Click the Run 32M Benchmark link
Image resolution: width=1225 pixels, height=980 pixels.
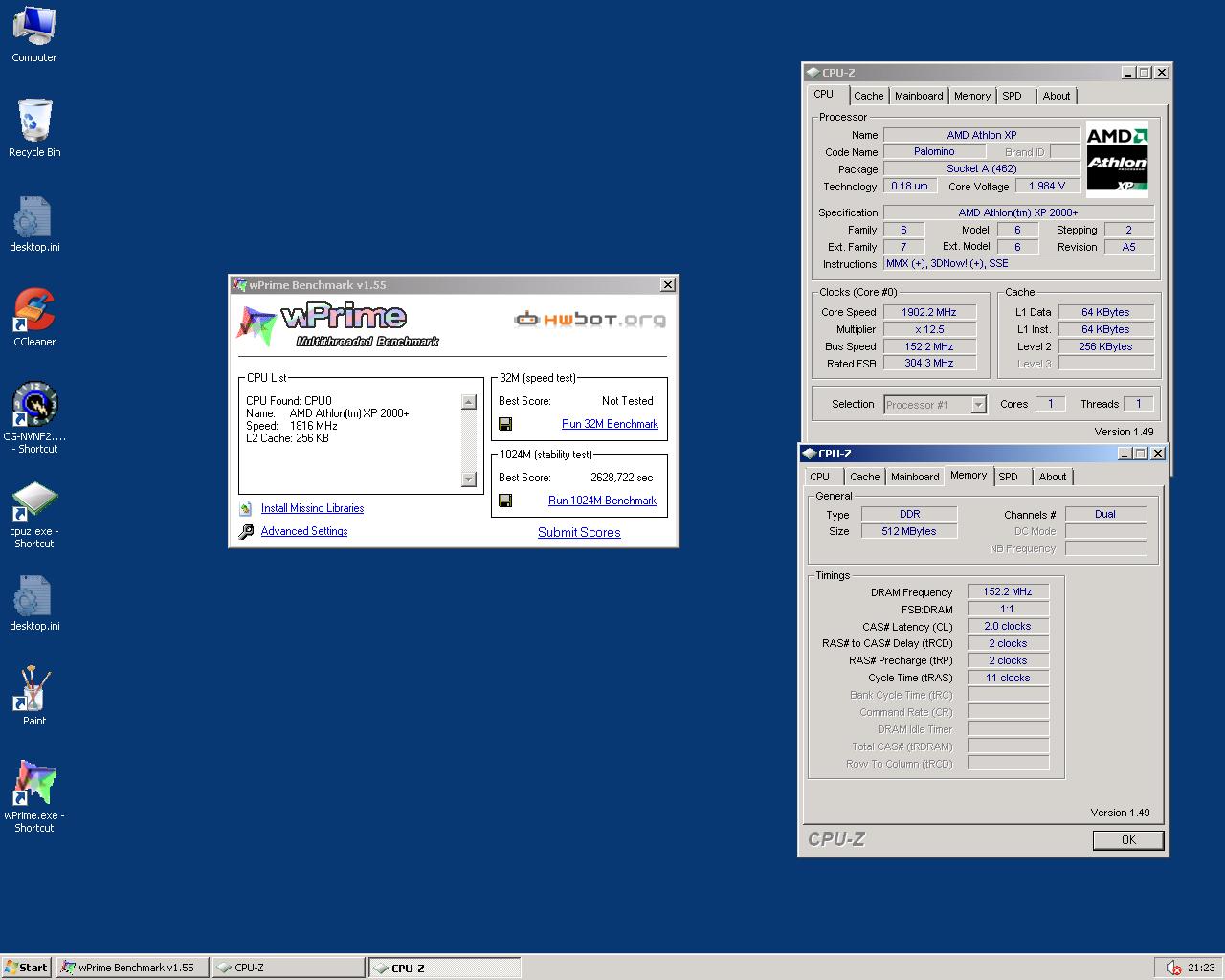point(610,424)
